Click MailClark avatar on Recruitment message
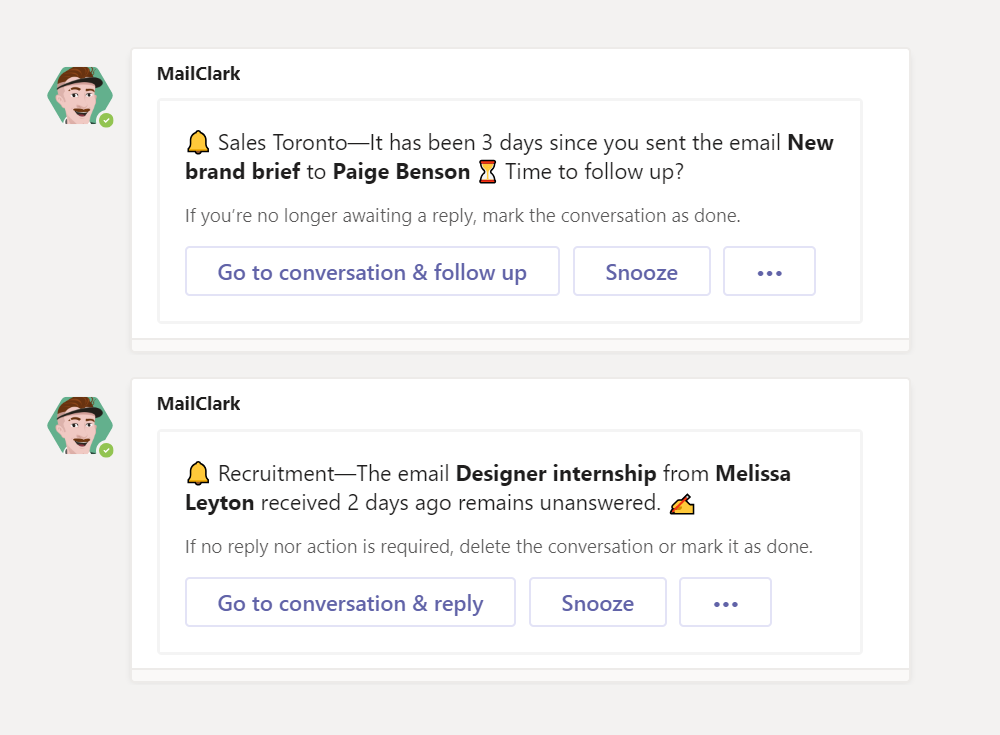Viewport: 1000px width, 735px height. [80, 426]
